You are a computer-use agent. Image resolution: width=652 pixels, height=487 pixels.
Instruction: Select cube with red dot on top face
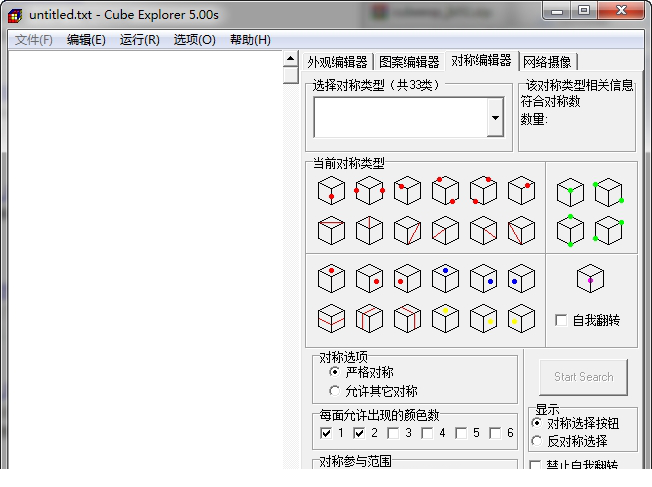click(331, 278)
